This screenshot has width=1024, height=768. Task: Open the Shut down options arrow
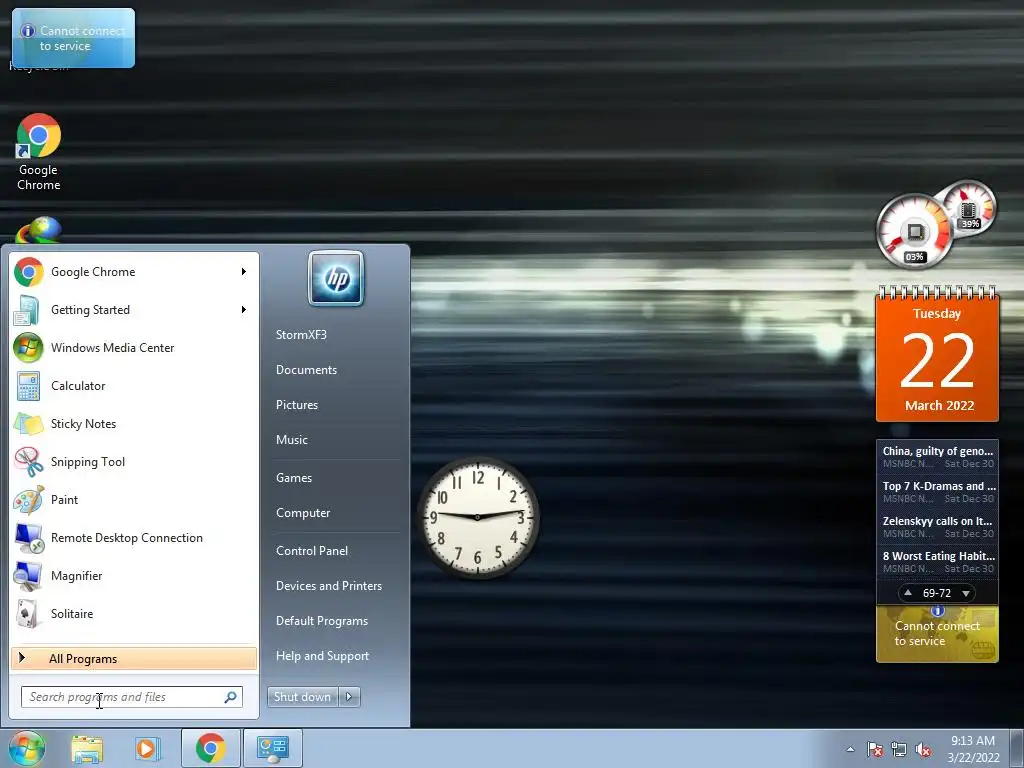349,697
